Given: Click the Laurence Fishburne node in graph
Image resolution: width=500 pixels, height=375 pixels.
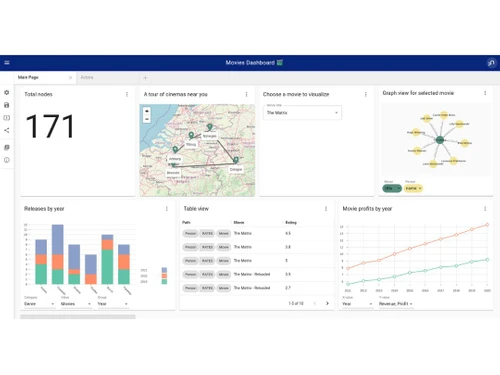Looking at the screenshot, I should [x=453, y=161].
